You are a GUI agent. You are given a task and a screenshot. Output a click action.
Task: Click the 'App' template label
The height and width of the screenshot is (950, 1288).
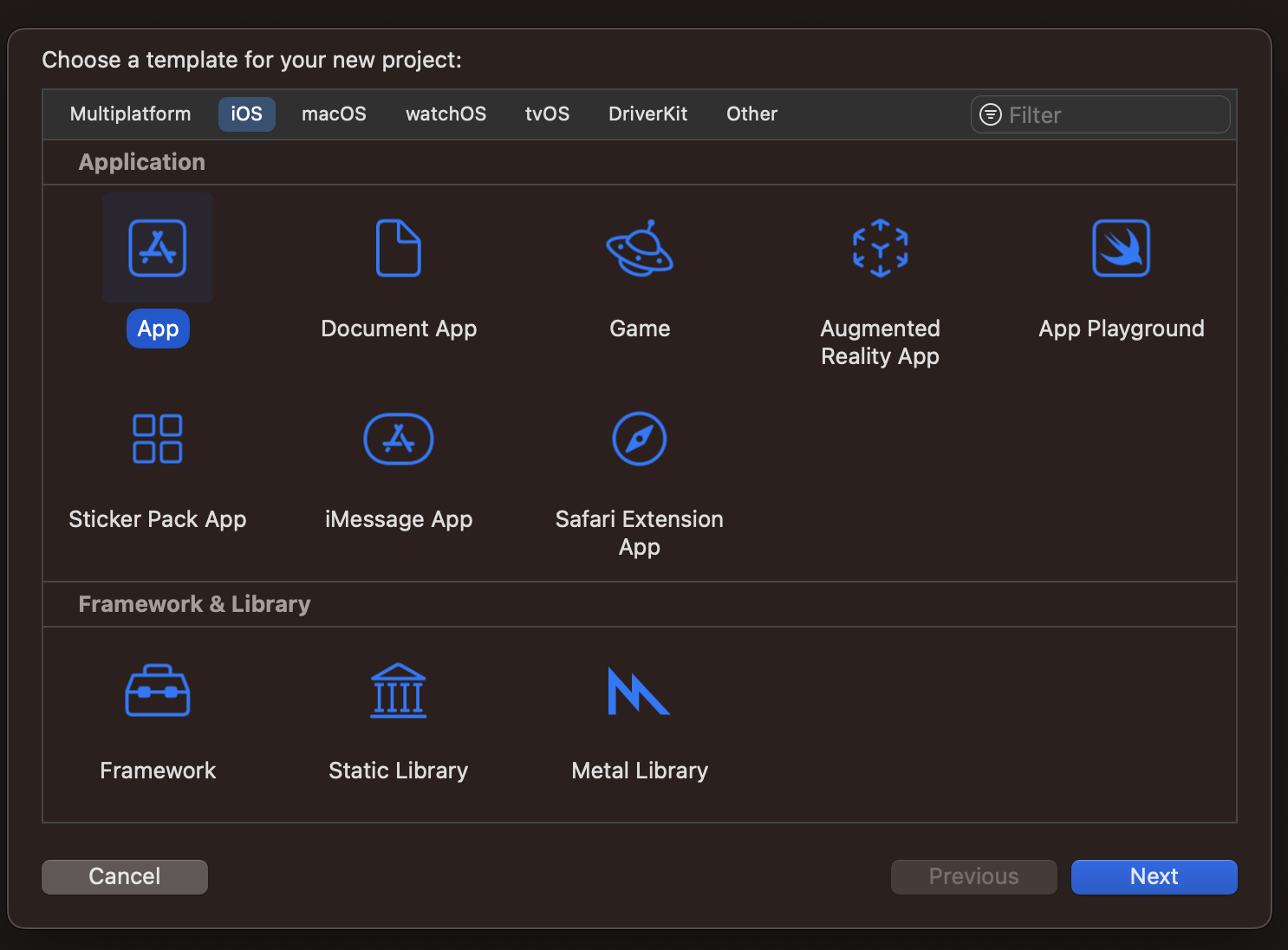[158, 329]
